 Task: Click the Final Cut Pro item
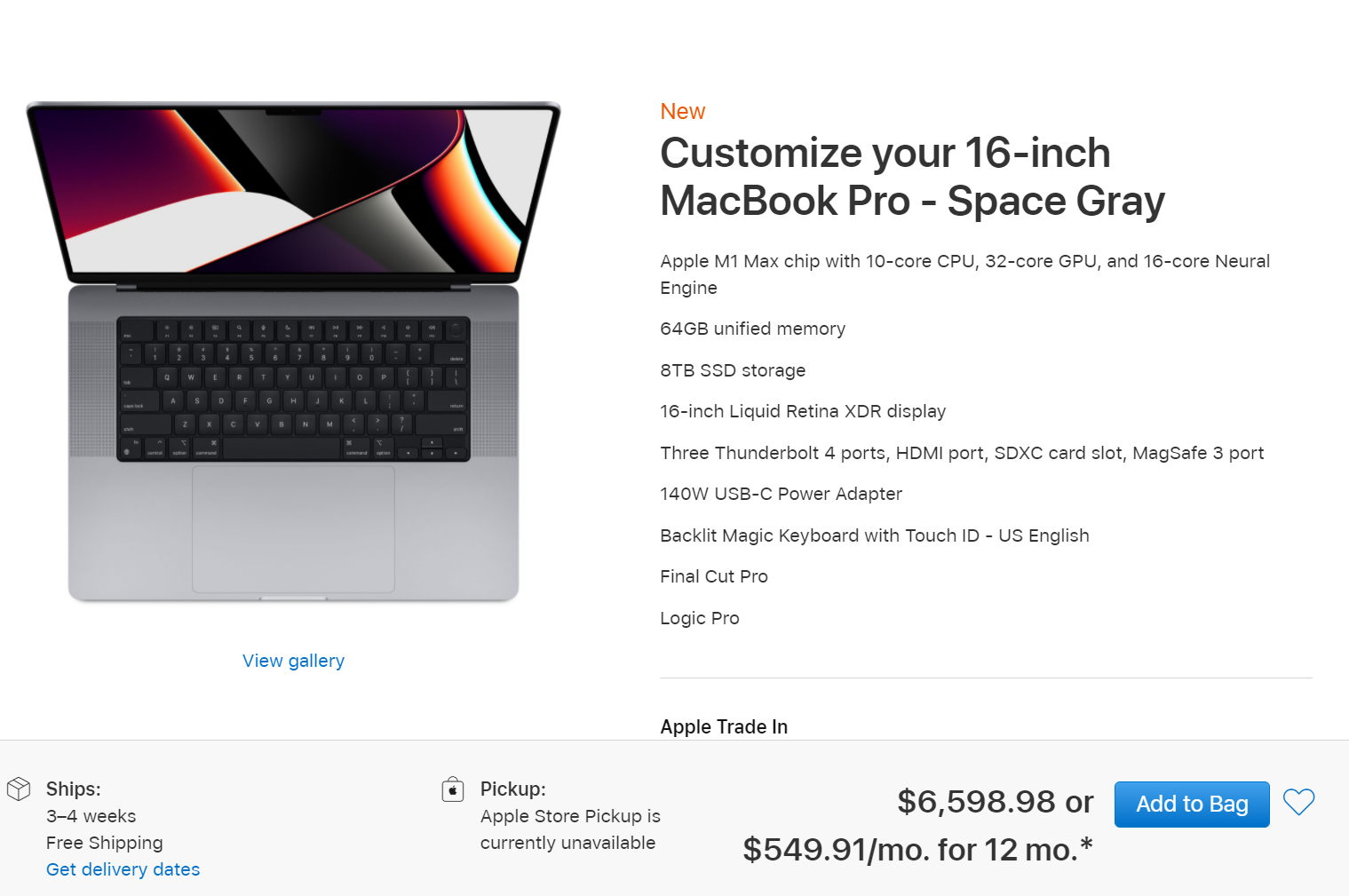coord(714,576)
